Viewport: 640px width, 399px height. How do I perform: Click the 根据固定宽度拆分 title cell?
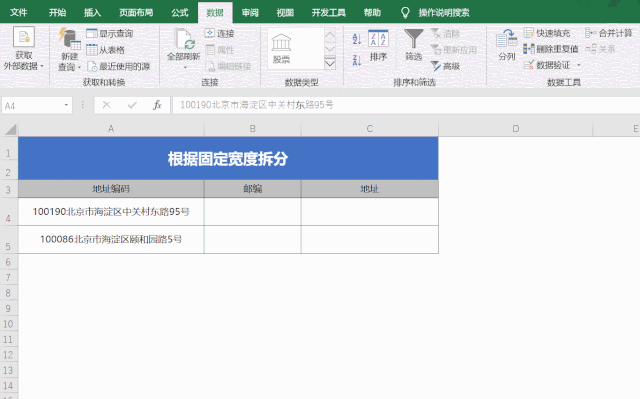[228, 159]
